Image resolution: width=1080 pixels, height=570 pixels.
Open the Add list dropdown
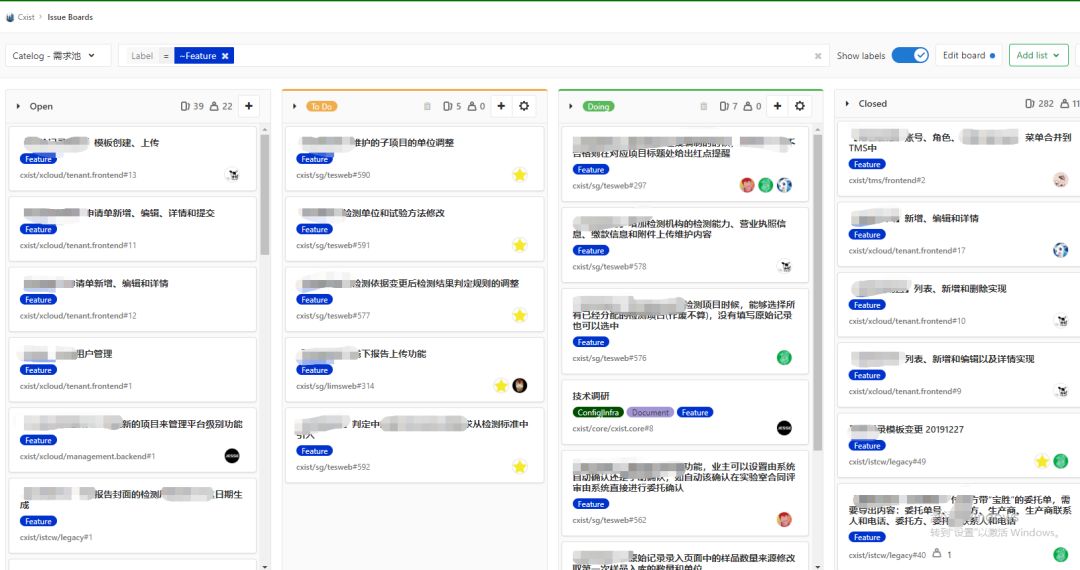1039,55
